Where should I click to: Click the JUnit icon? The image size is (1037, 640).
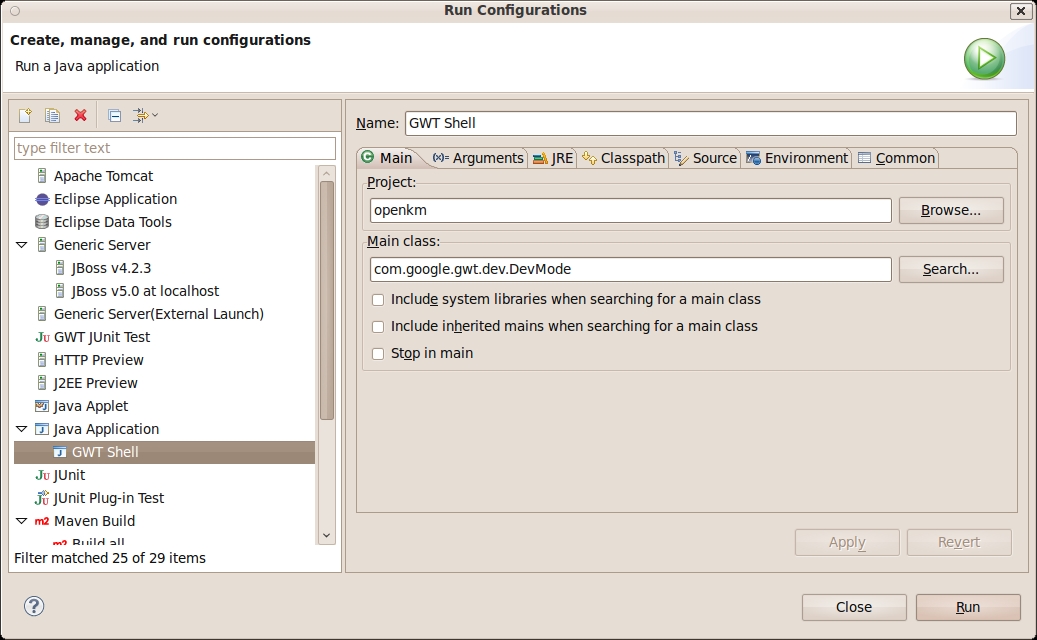coord(42,475)
